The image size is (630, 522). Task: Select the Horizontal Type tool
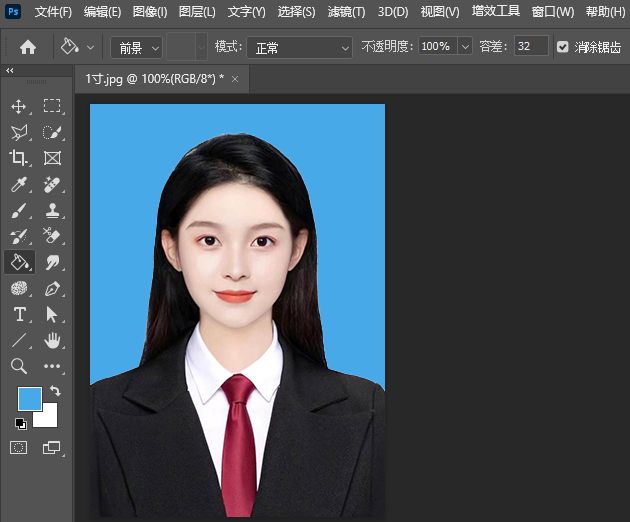pos(19,314)
